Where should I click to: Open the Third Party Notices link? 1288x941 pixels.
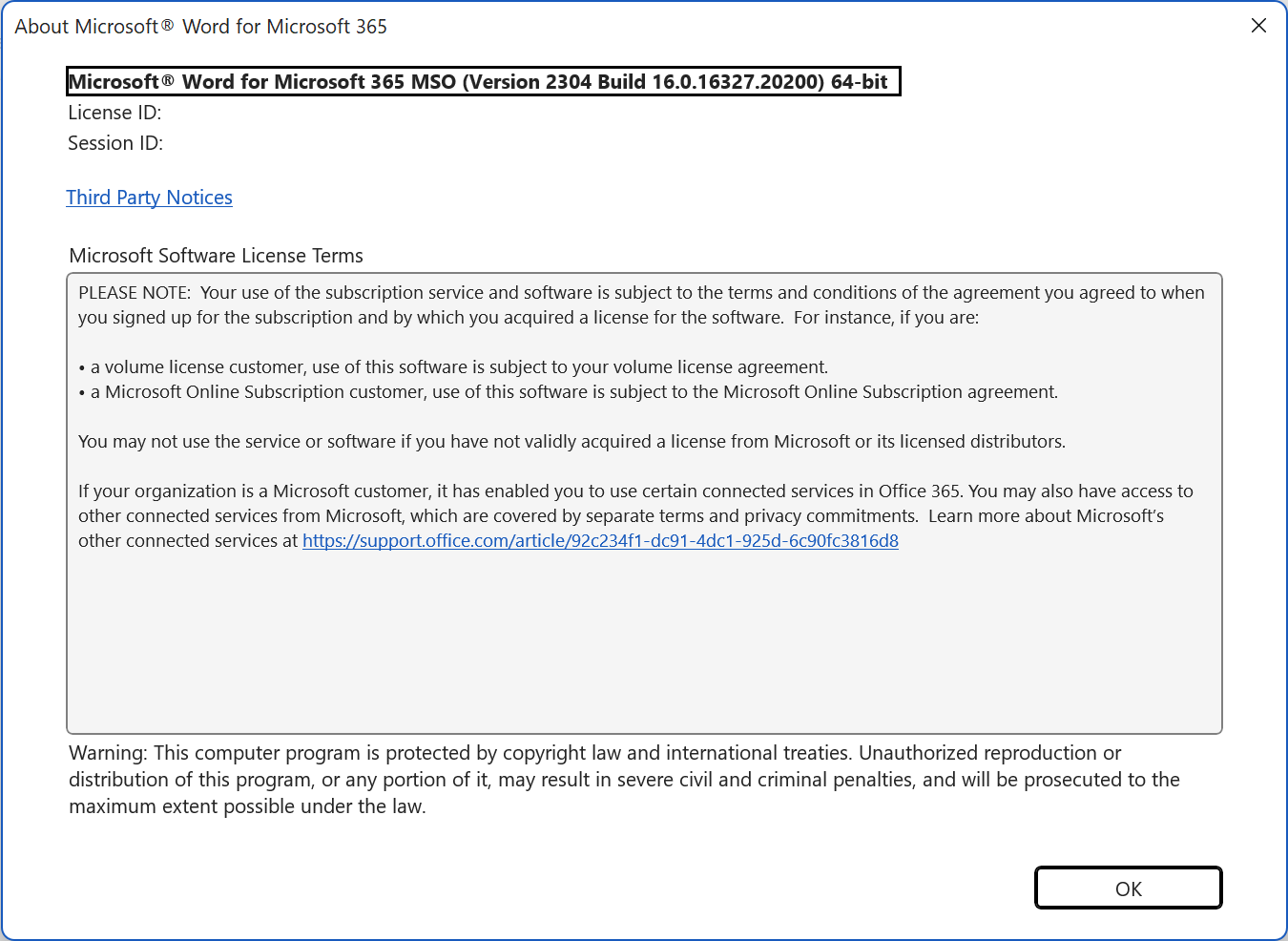tap(150, 198)
